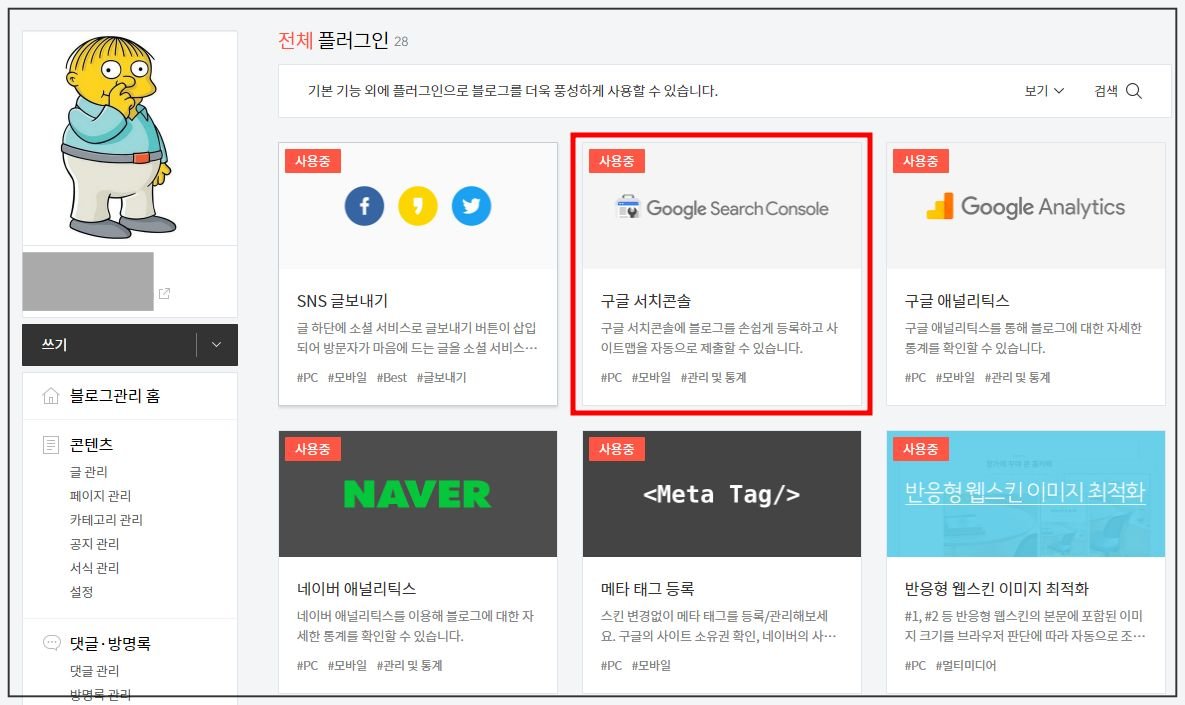
Task: Open 설정 under 콘텐츠
Action: tap(82, 592)
